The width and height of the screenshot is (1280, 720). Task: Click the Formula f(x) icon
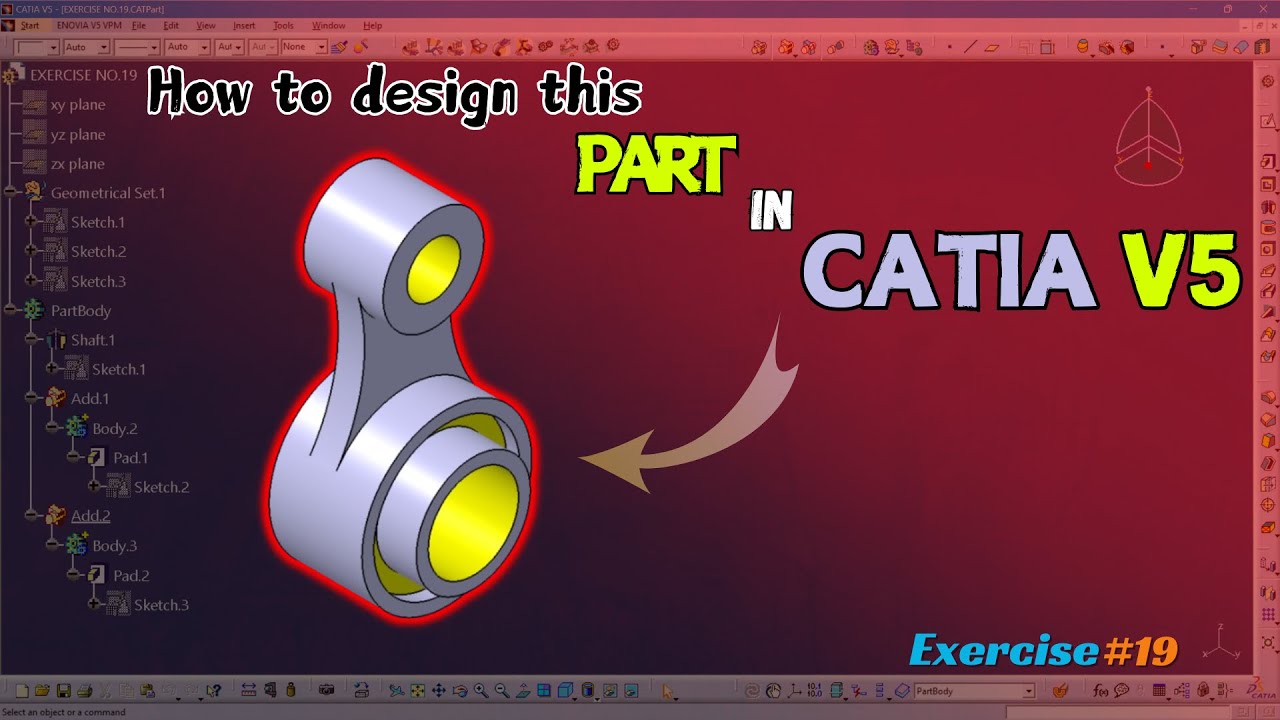coord(1101,690)
